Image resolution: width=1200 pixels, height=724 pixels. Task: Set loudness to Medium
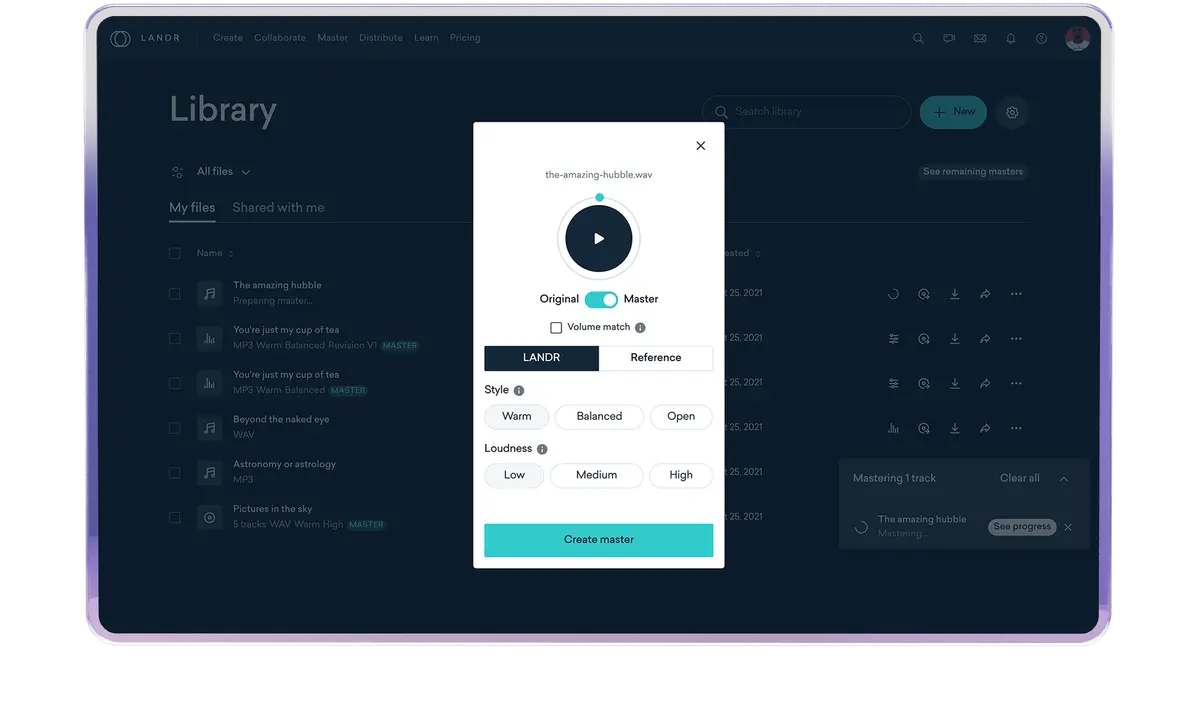click(x=596, y=476)
